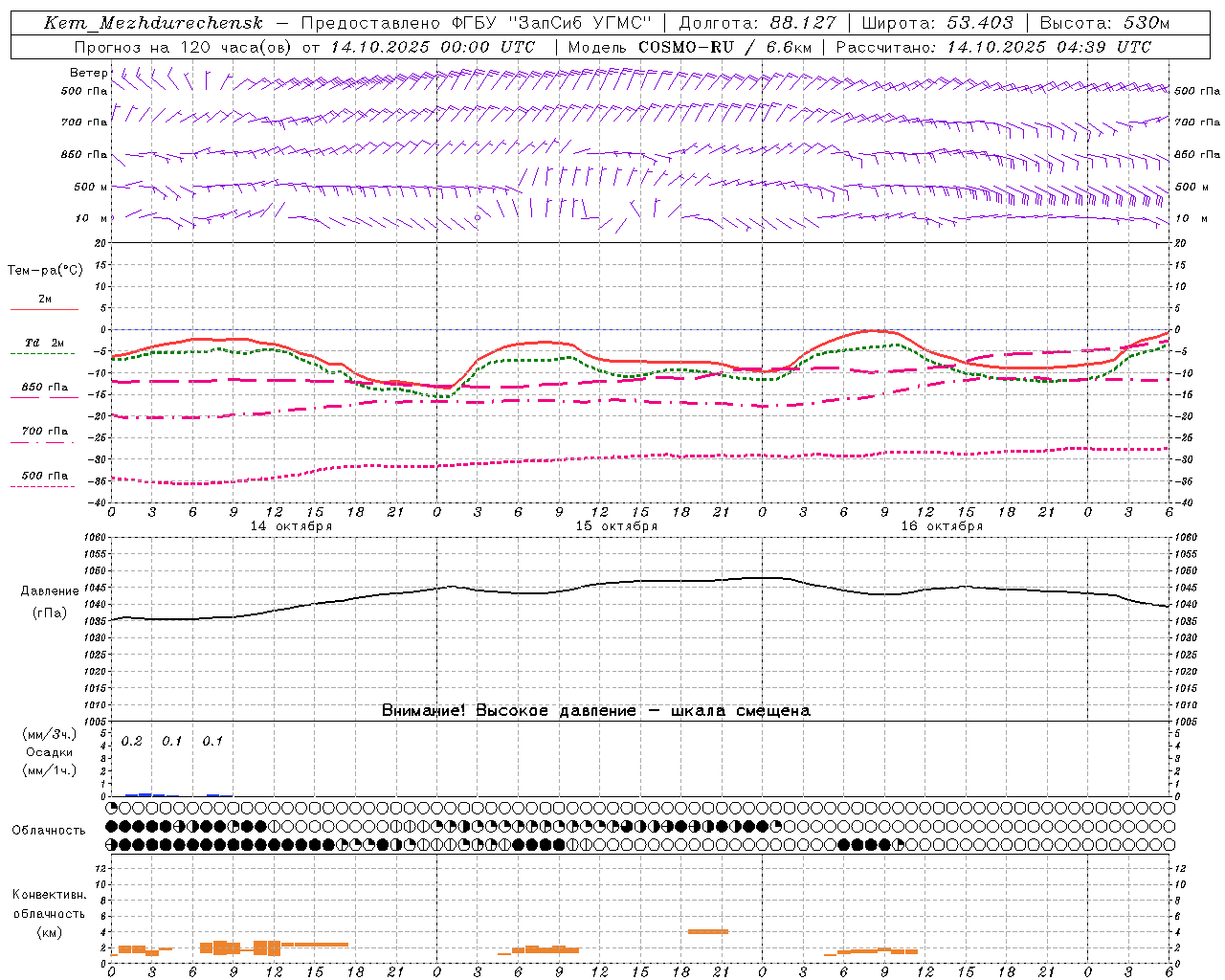Click the Kem_Mezhdurechensk station title
The width and height of the screenshot is (1225, 980).
pyautogui.click(x=153, y=23)
